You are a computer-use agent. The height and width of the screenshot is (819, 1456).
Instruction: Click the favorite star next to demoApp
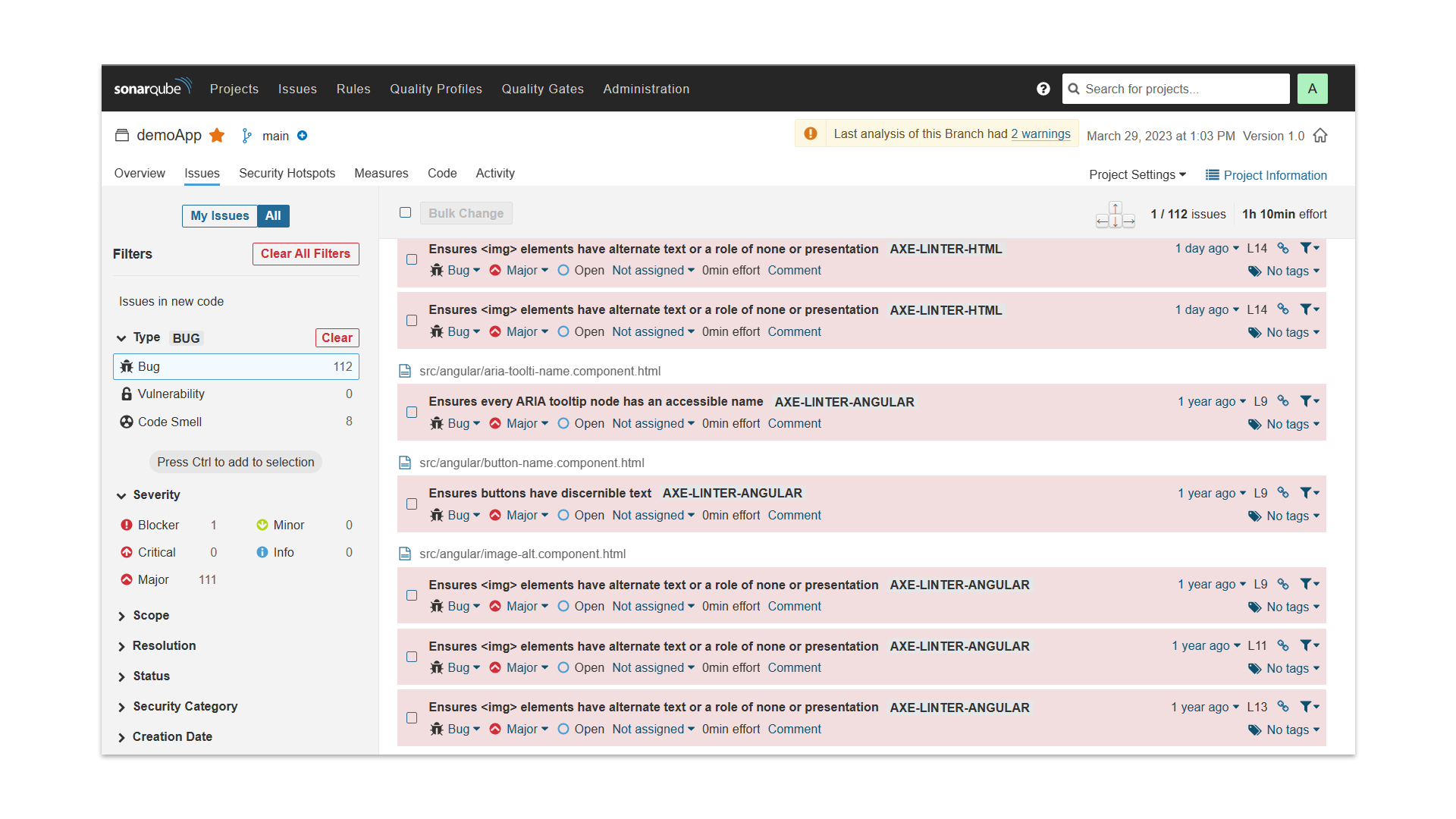[x=218, y=135]
